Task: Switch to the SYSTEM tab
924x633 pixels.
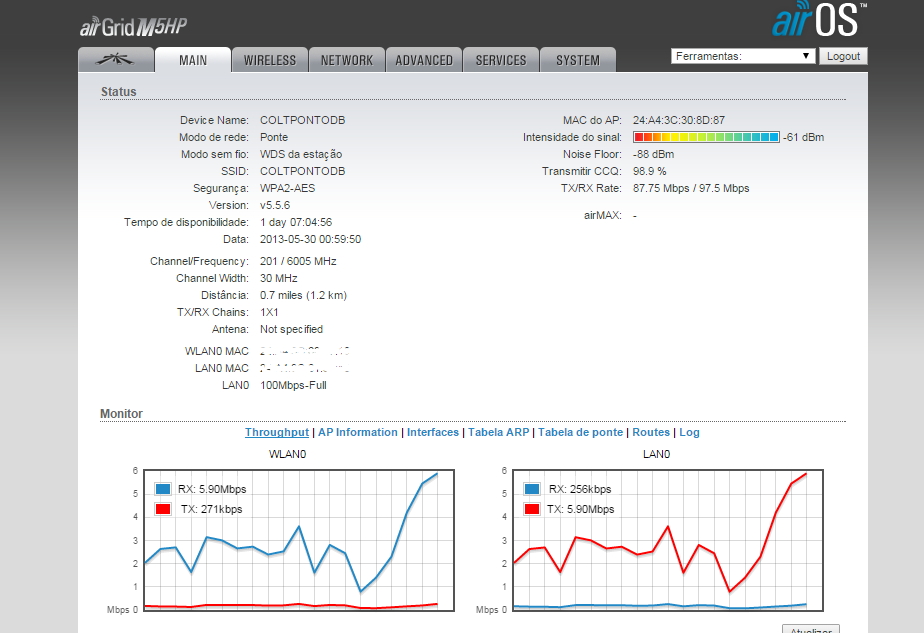Action: click(578, 60)
